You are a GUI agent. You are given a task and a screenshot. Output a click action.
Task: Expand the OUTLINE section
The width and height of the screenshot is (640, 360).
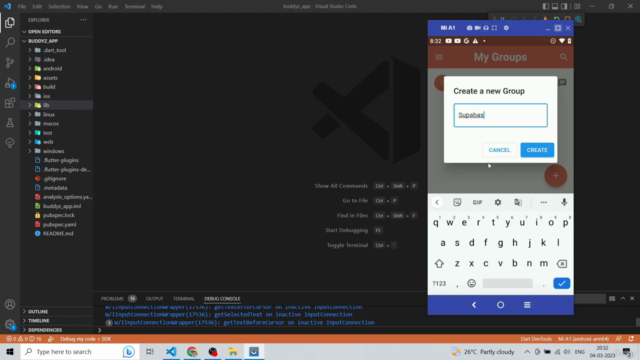57,311
